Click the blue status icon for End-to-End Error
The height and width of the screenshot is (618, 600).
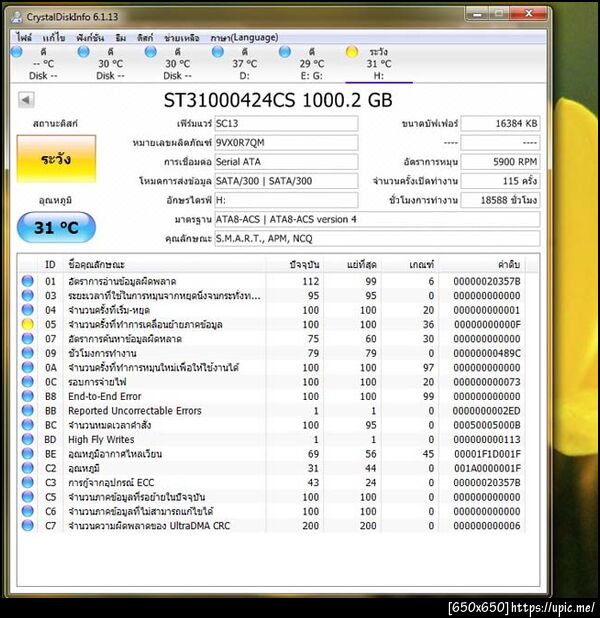tap(28, 396)
